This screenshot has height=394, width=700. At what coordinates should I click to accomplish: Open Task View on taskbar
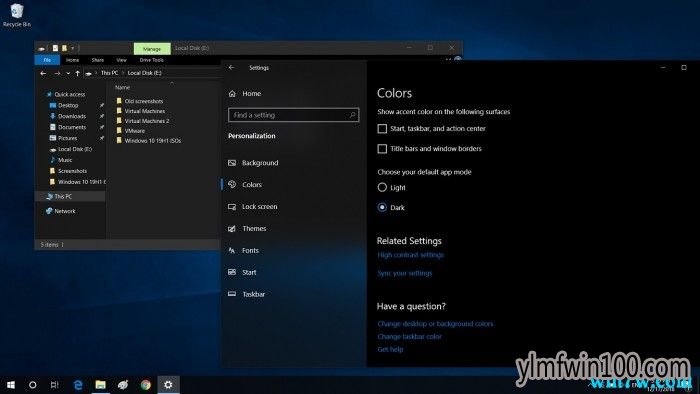click(x=54, y=385)
